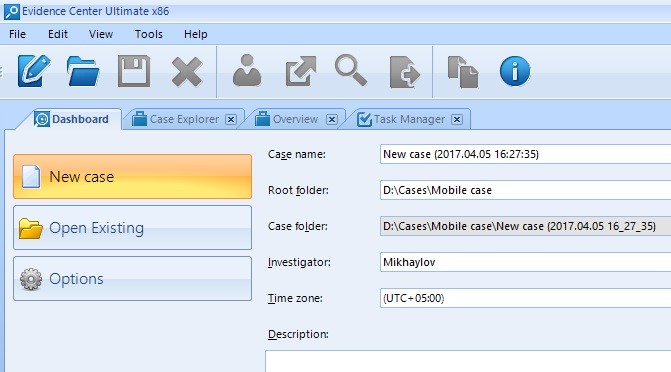Close the Task Manager tab
This screenshot has height=372, width=671.
457,119
